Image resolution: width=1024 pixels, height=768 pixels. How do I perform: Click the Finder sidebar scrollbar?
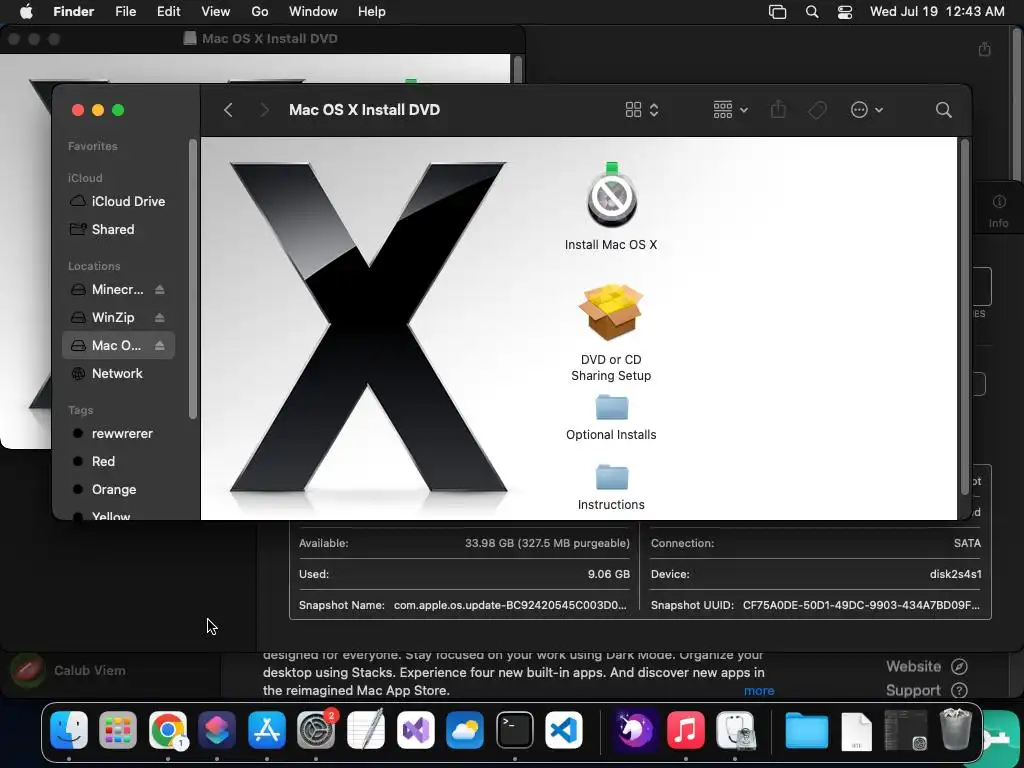click(192, 279)
